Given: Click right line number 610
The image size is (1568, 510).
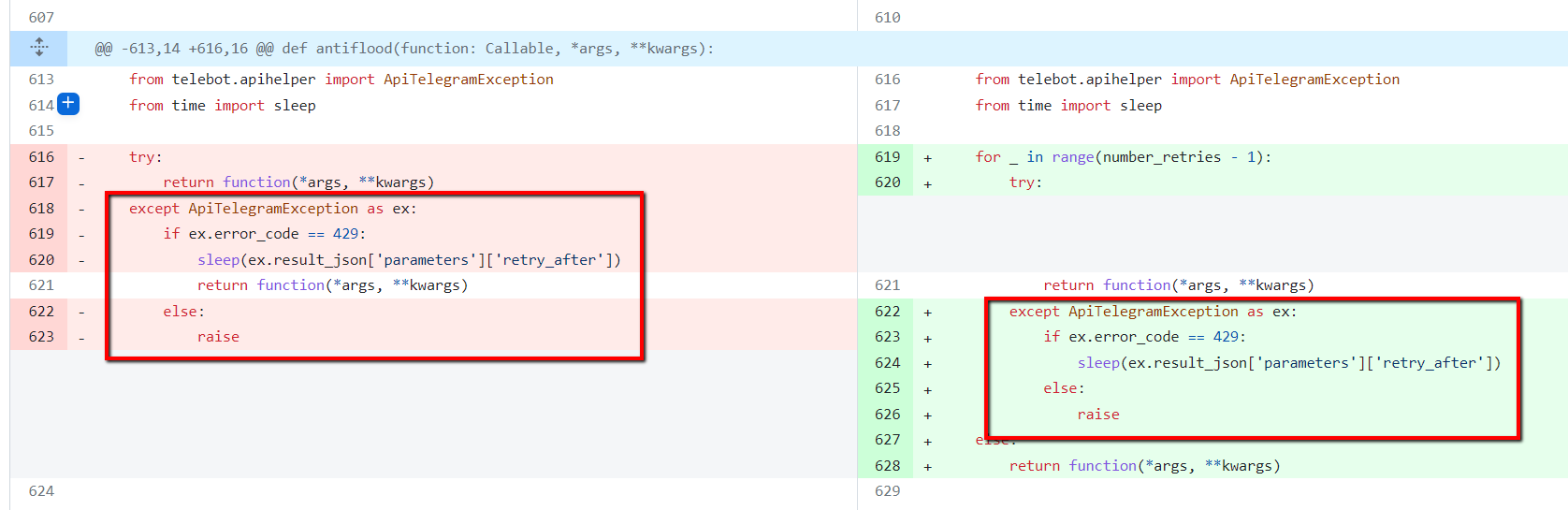Looking at the screenshot, I should click(887, 18).
